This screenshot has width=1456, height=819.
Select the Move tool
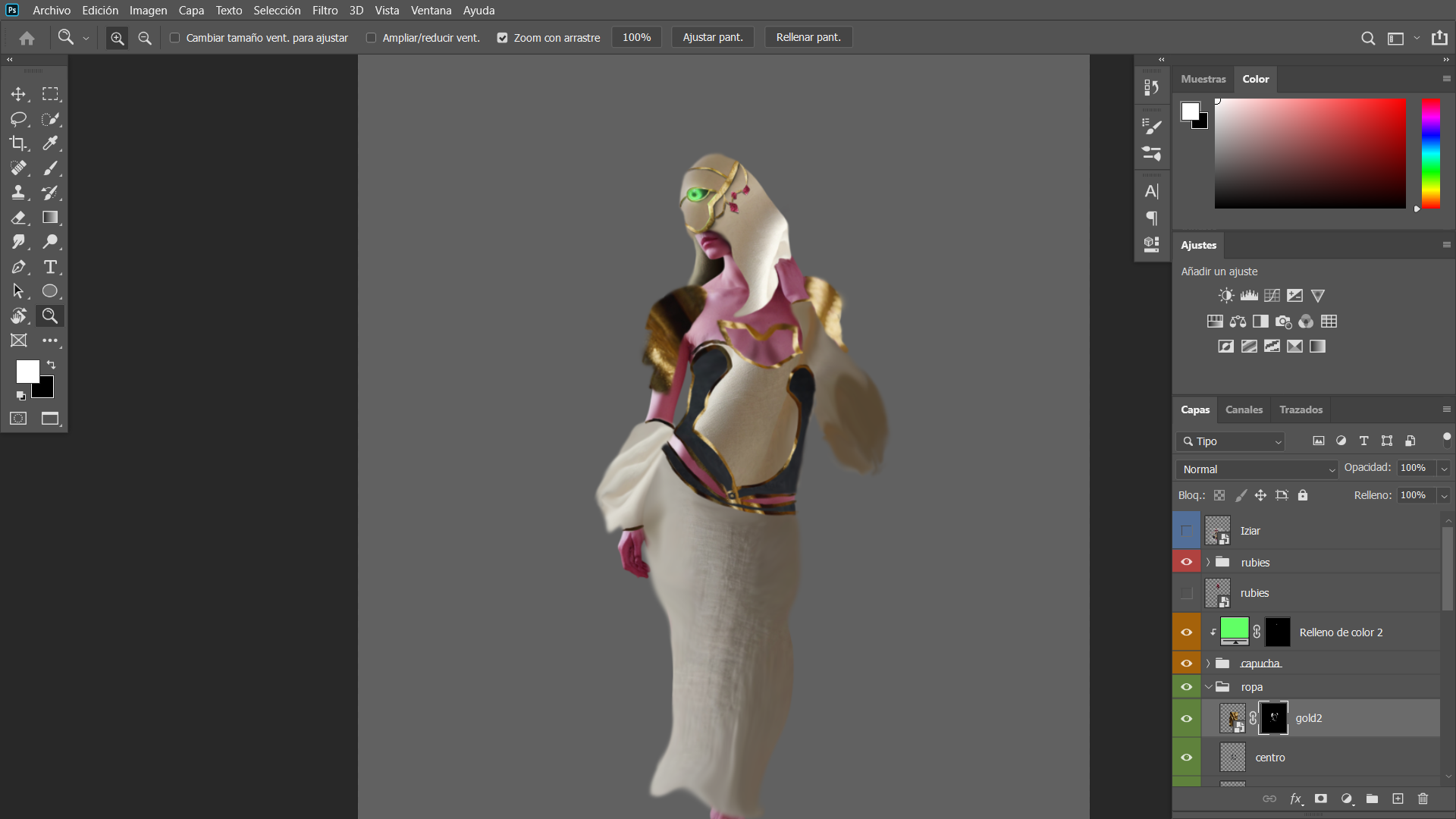tap(18, 94)
